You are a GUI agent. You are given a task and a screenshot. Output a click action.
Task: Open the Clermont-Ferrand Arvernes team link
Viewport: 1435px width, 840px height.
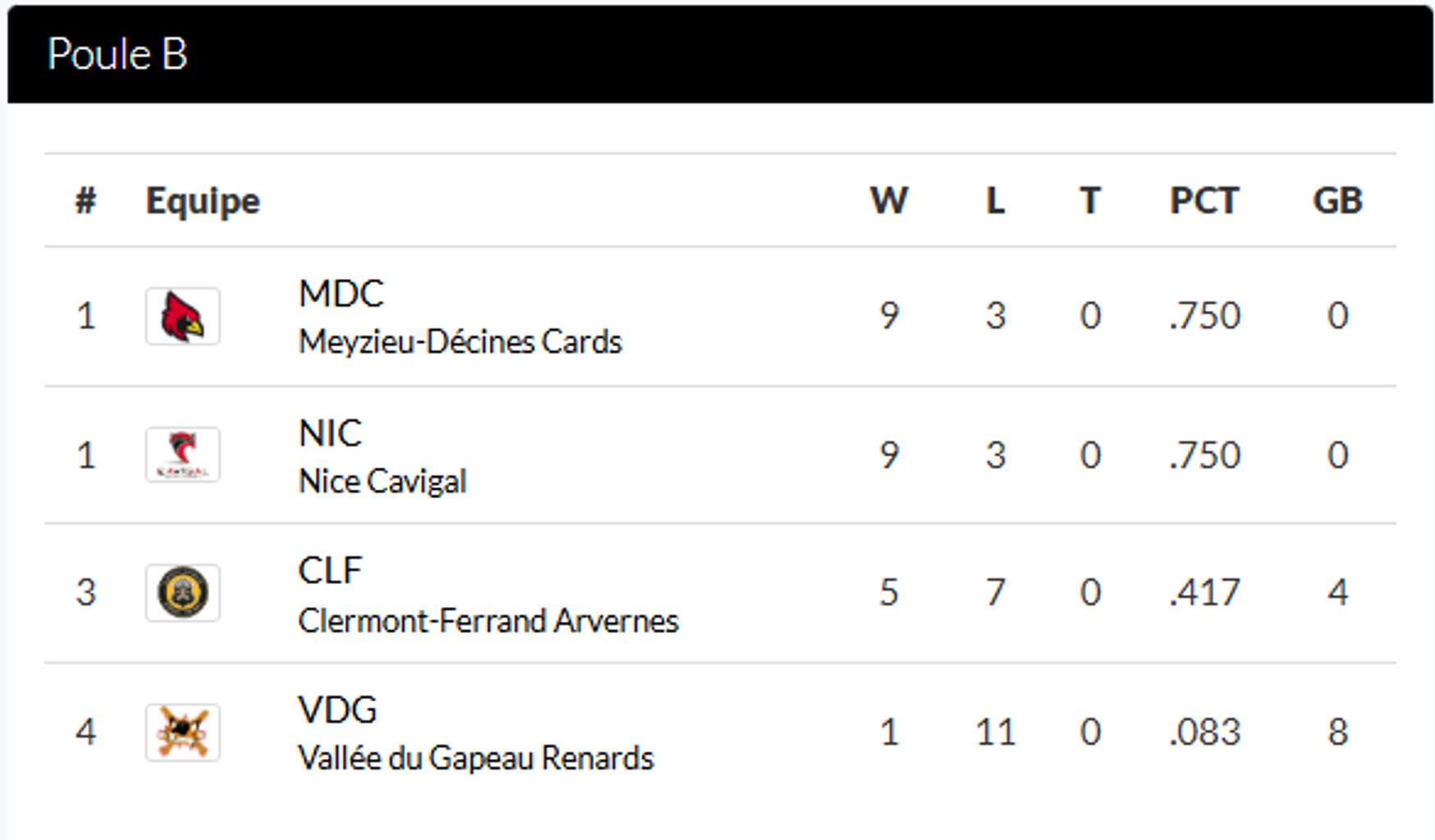click(x=488, y=621)
